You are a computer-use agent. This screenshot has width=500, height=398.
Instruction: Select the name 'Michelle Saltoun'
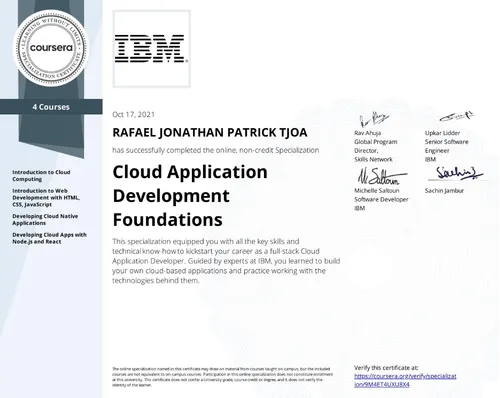pyautogui.click(x=377, y=191)
